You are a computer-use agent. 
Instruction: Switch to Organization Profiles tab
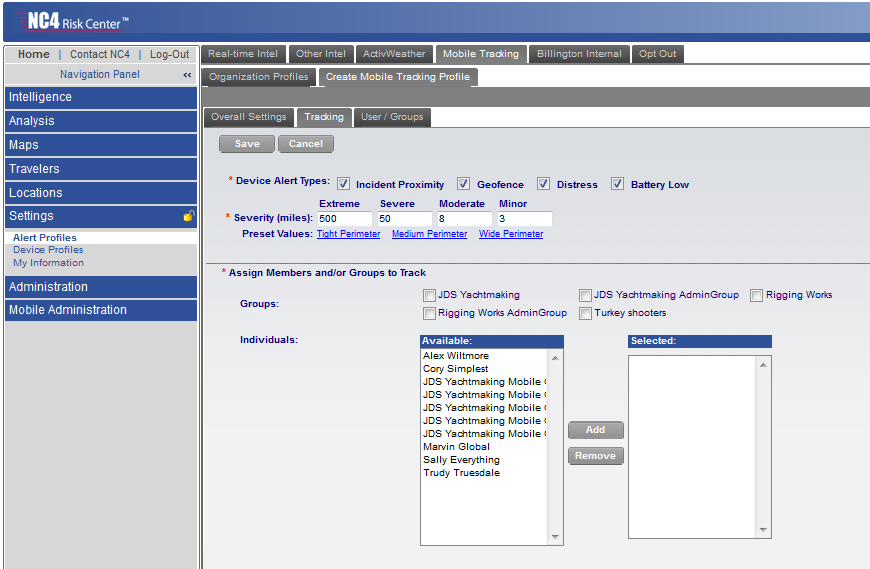[x=259, y=77]
